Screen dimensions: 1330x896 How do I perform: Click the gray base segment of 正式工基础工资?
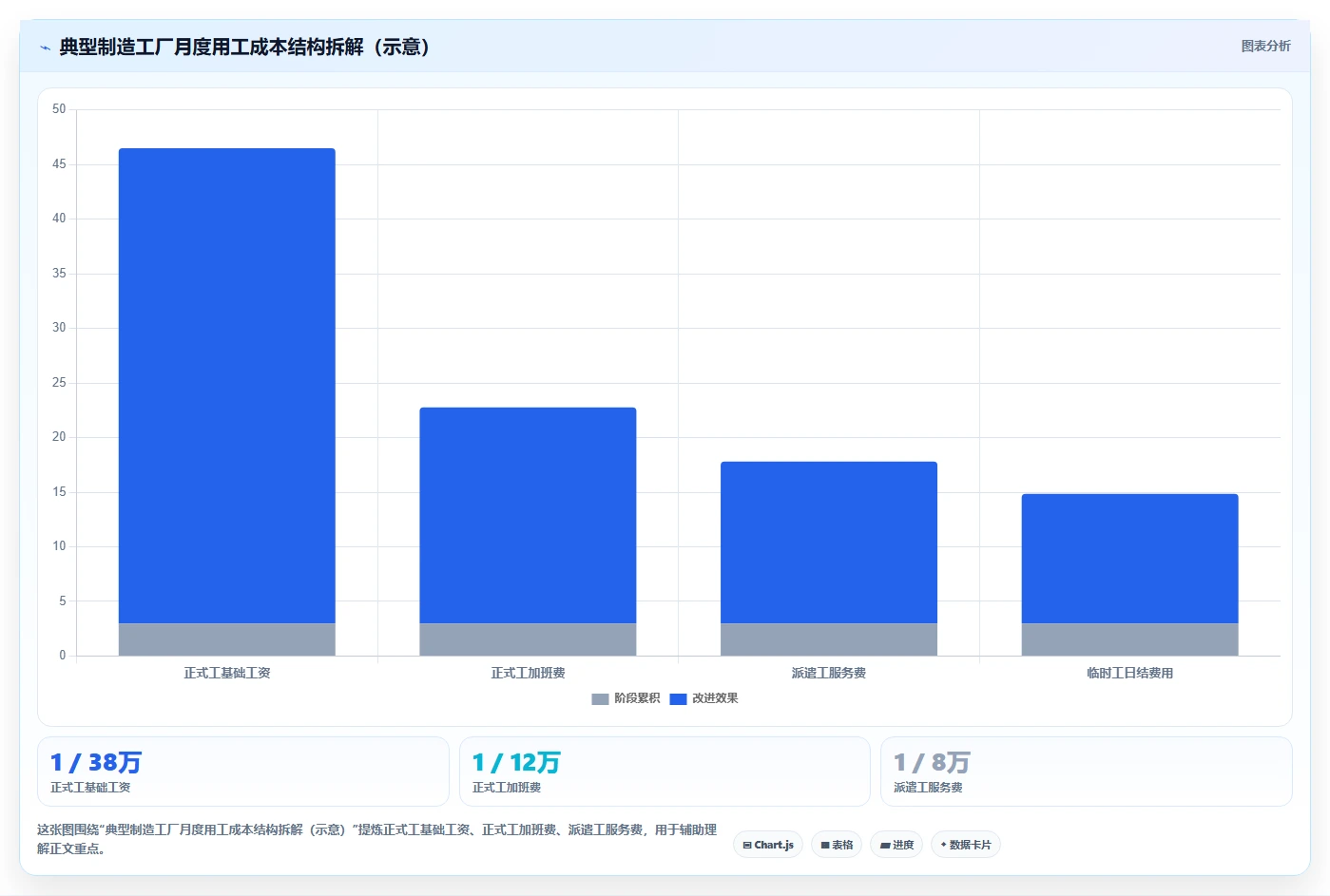point(227,639)
